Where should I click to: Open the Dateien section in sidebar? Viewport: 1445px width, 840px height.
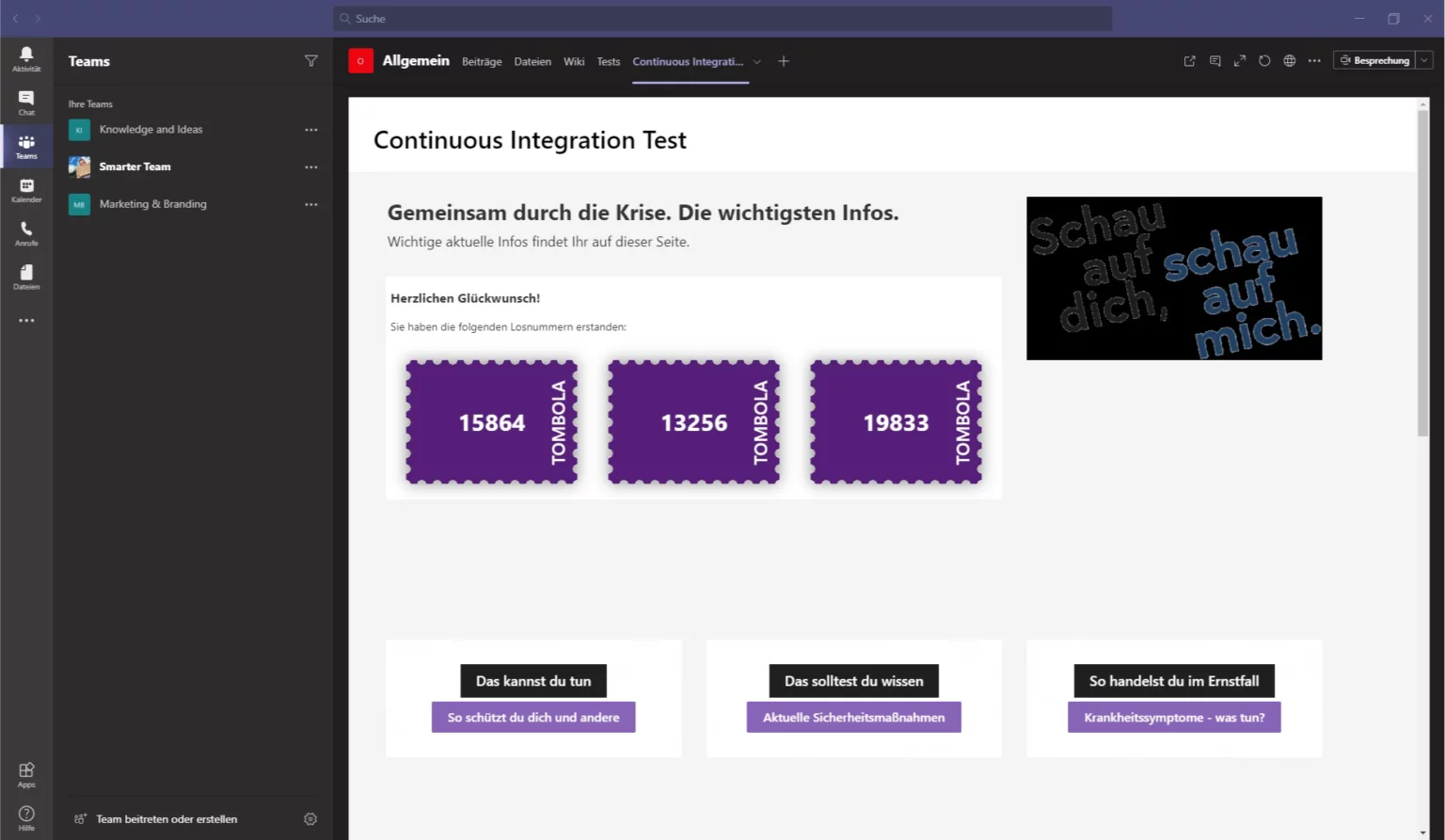tap(25, 276)
